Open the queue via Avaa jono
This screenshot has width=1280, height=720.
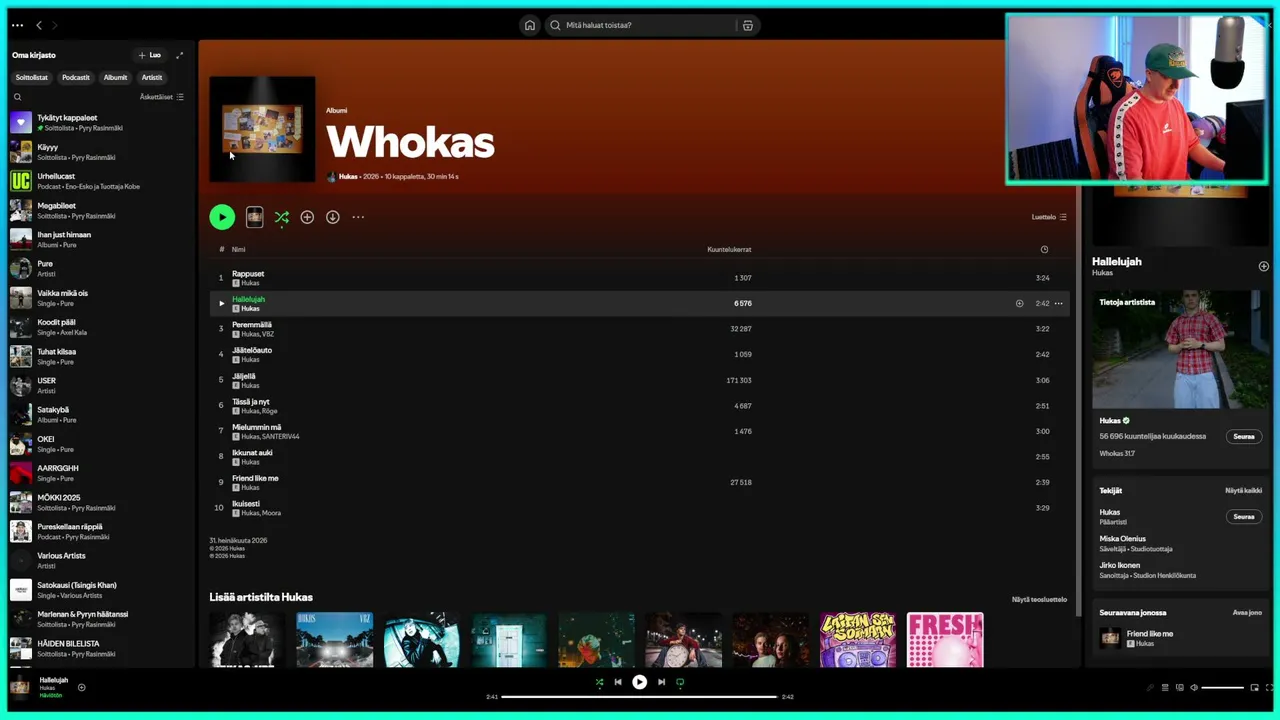1247,612
